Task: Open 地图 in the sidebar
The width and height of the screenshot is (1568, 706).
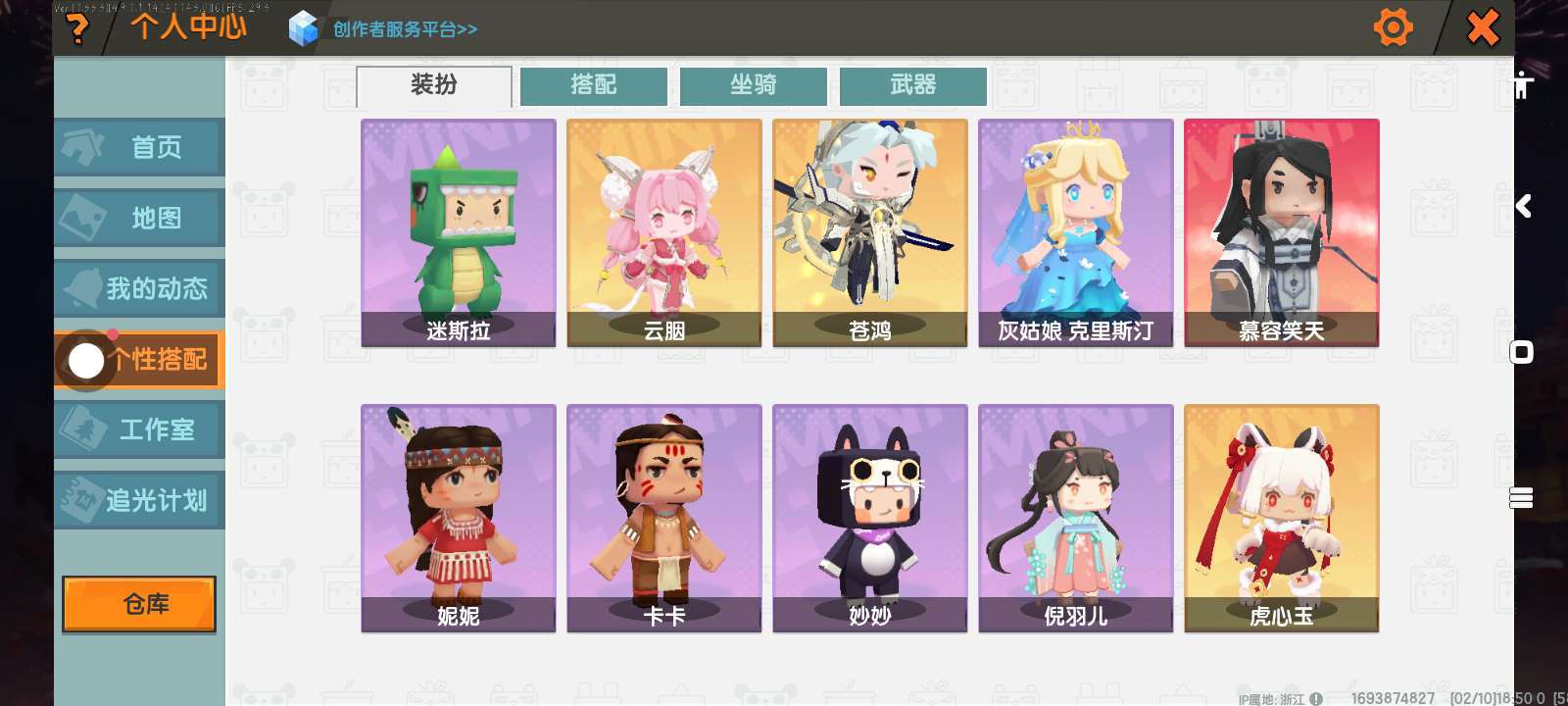Action: [x=139, y=218]
